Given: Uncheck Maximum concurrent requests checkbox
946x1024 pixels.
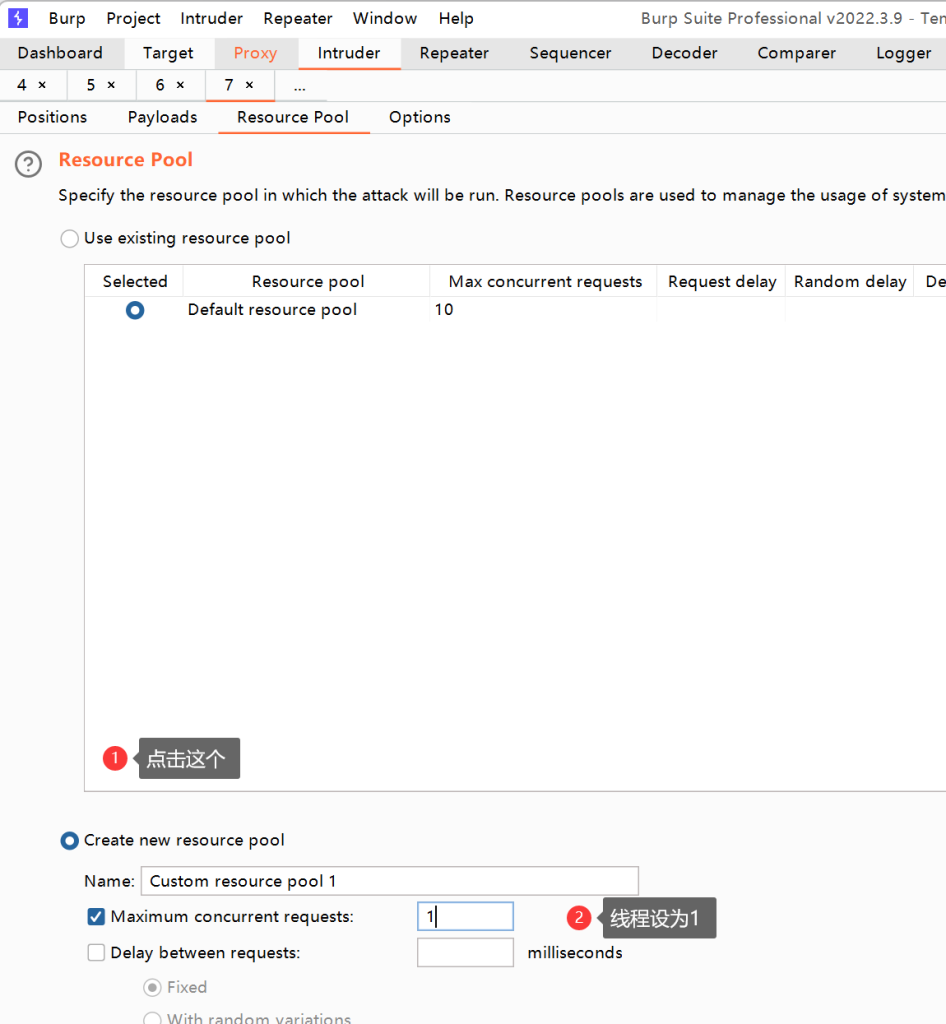Looking at the screenshot, I should tap(96, 917).
